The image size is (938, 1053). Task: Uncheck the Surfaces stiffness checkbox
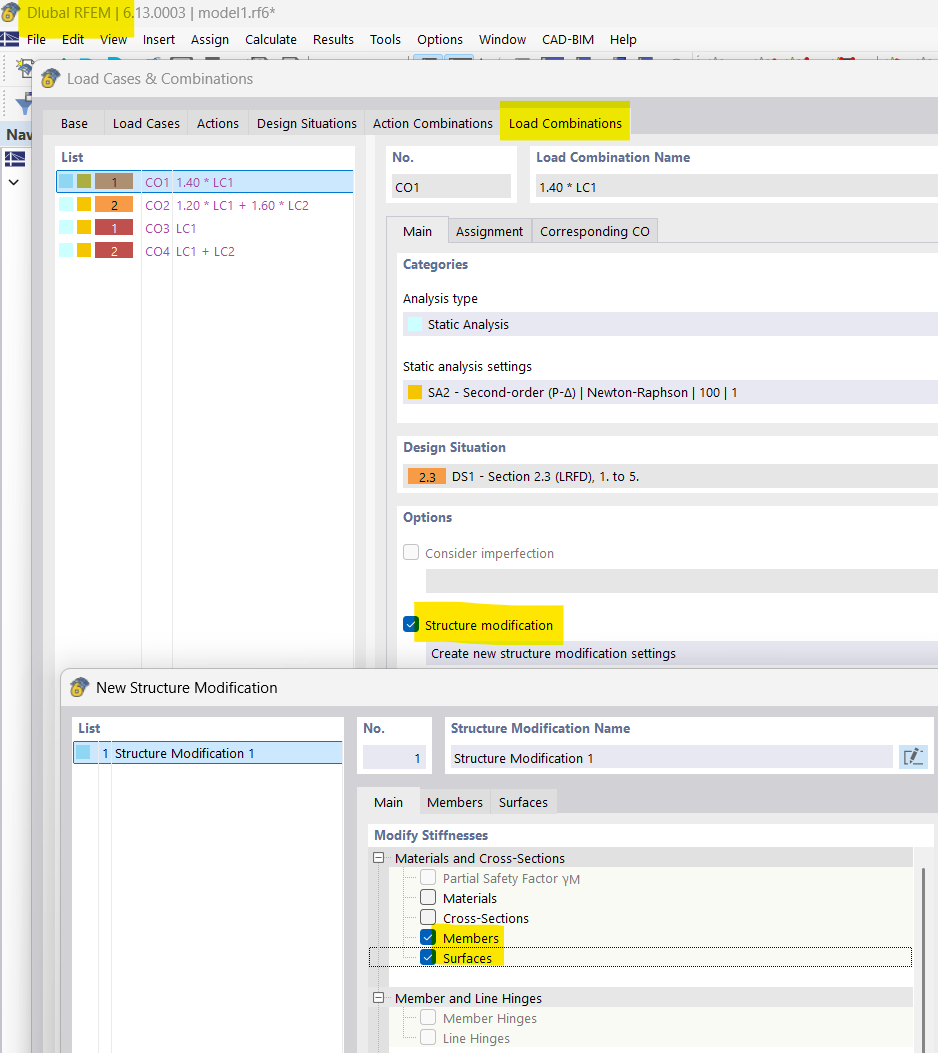tap(428, 957)
